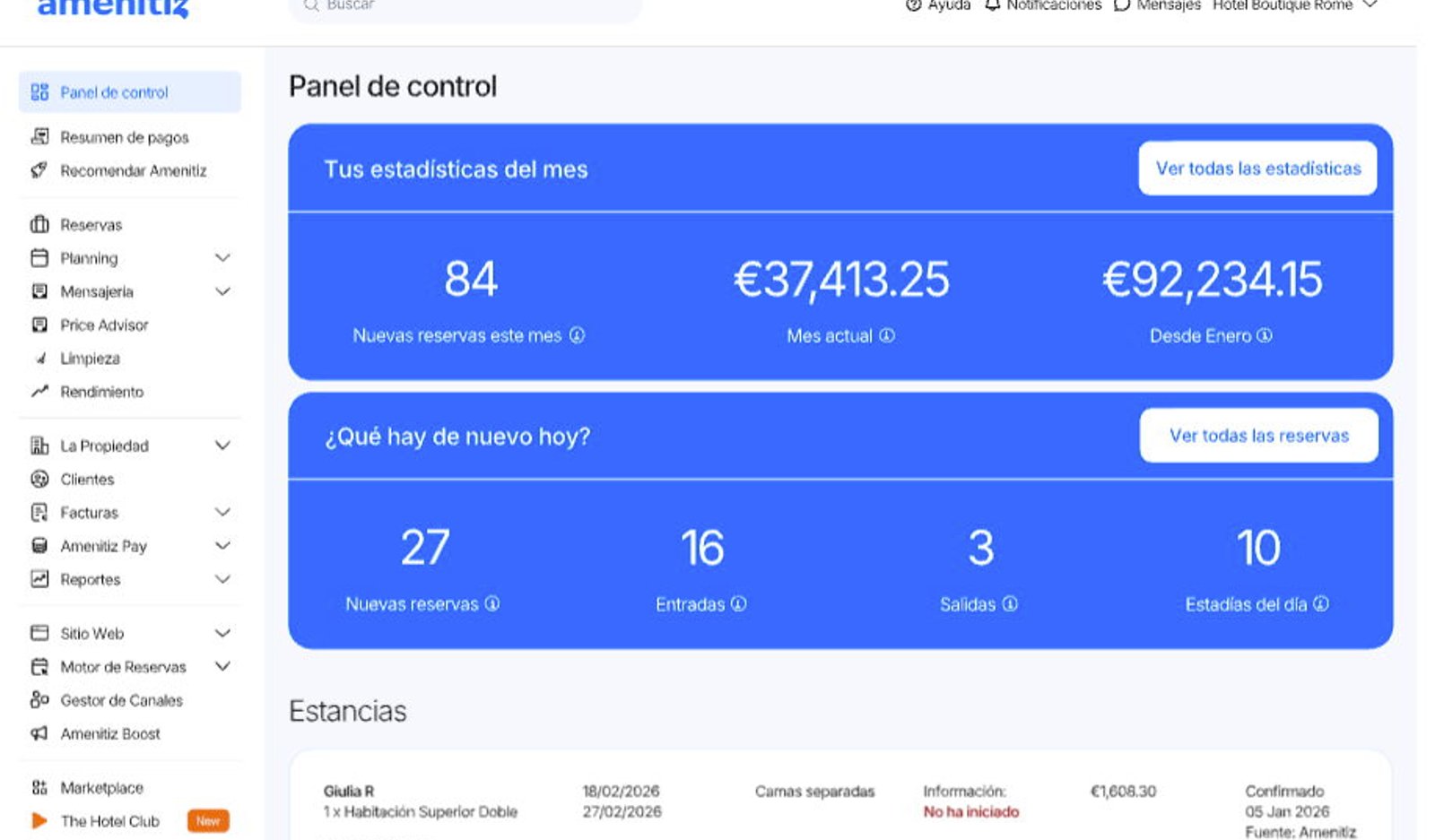
Task: Click the Panel de control grid icon
Action: point(39,92)
